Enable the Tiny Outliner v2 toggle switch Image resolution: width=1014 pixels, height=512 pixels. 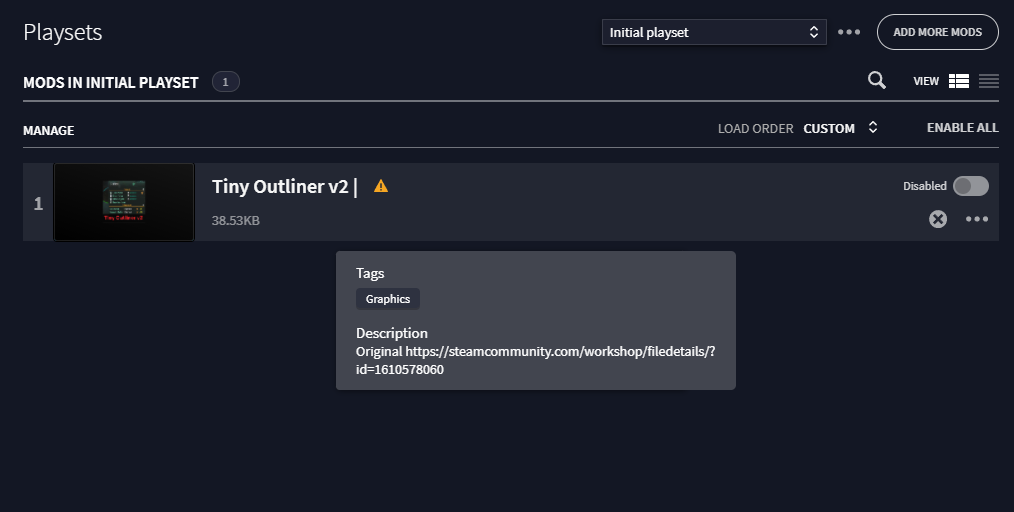pyautogui.click(x=971, y=186)
